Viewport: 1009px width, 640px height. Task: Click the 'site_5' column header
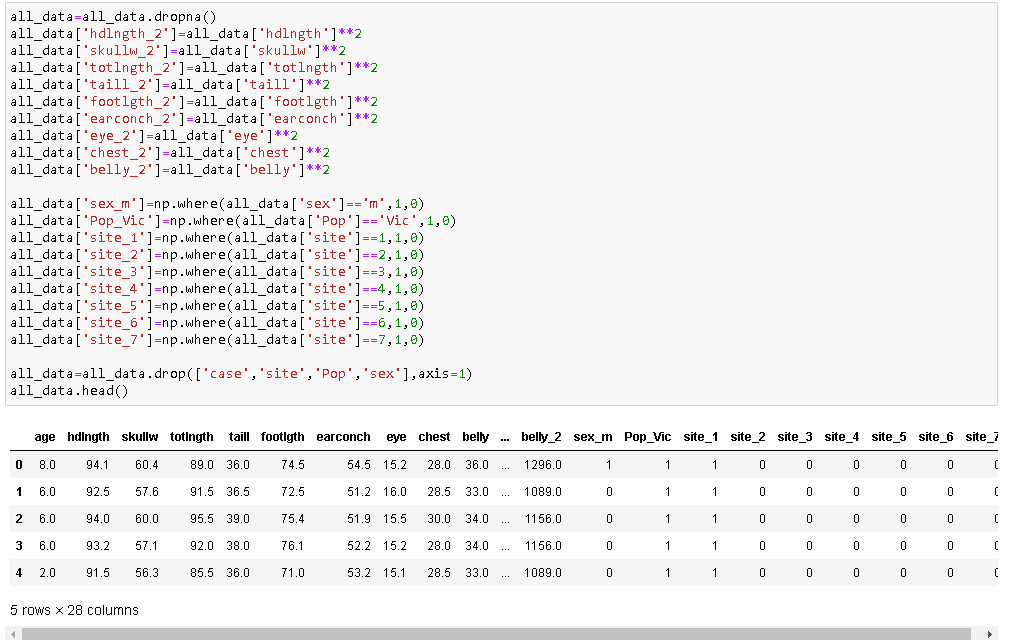point(889,437)
